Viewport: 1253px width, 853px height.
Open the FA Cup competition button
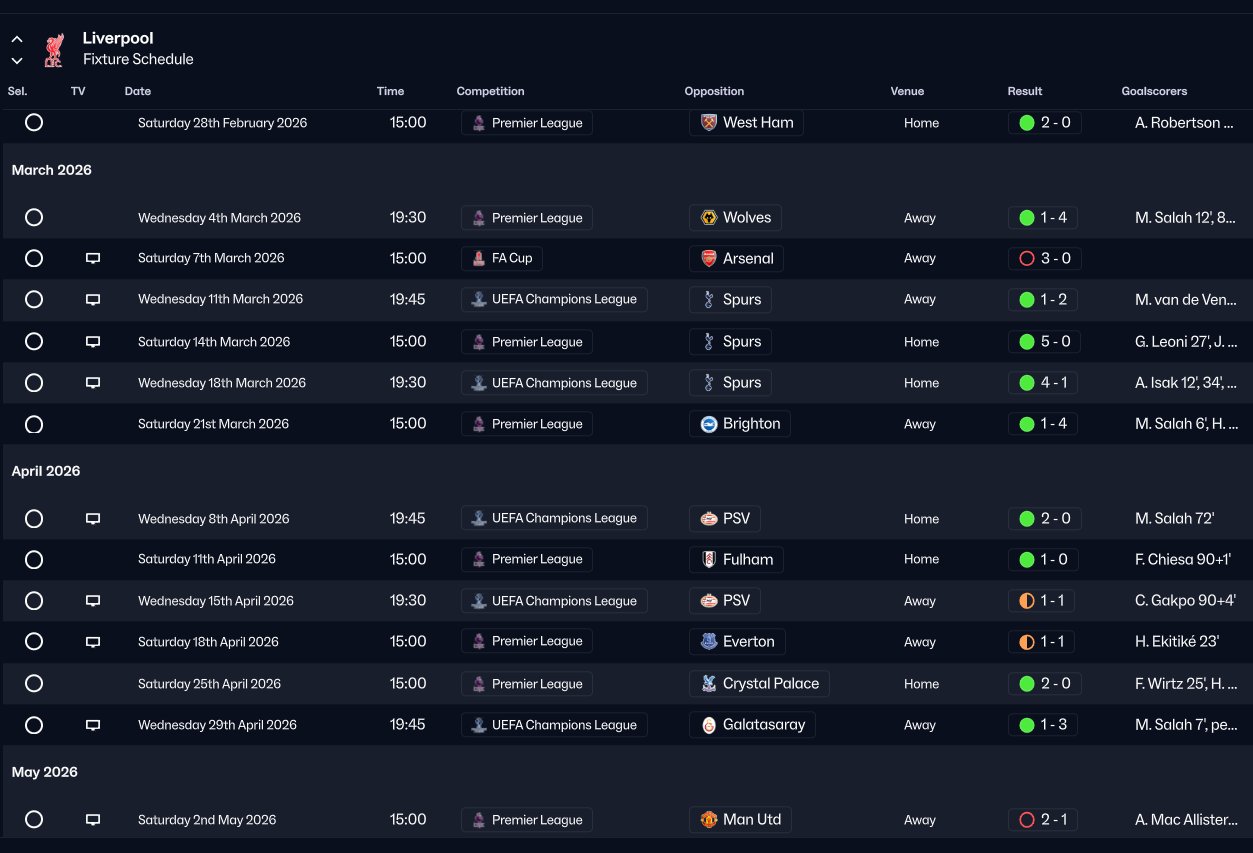[502, 258]
